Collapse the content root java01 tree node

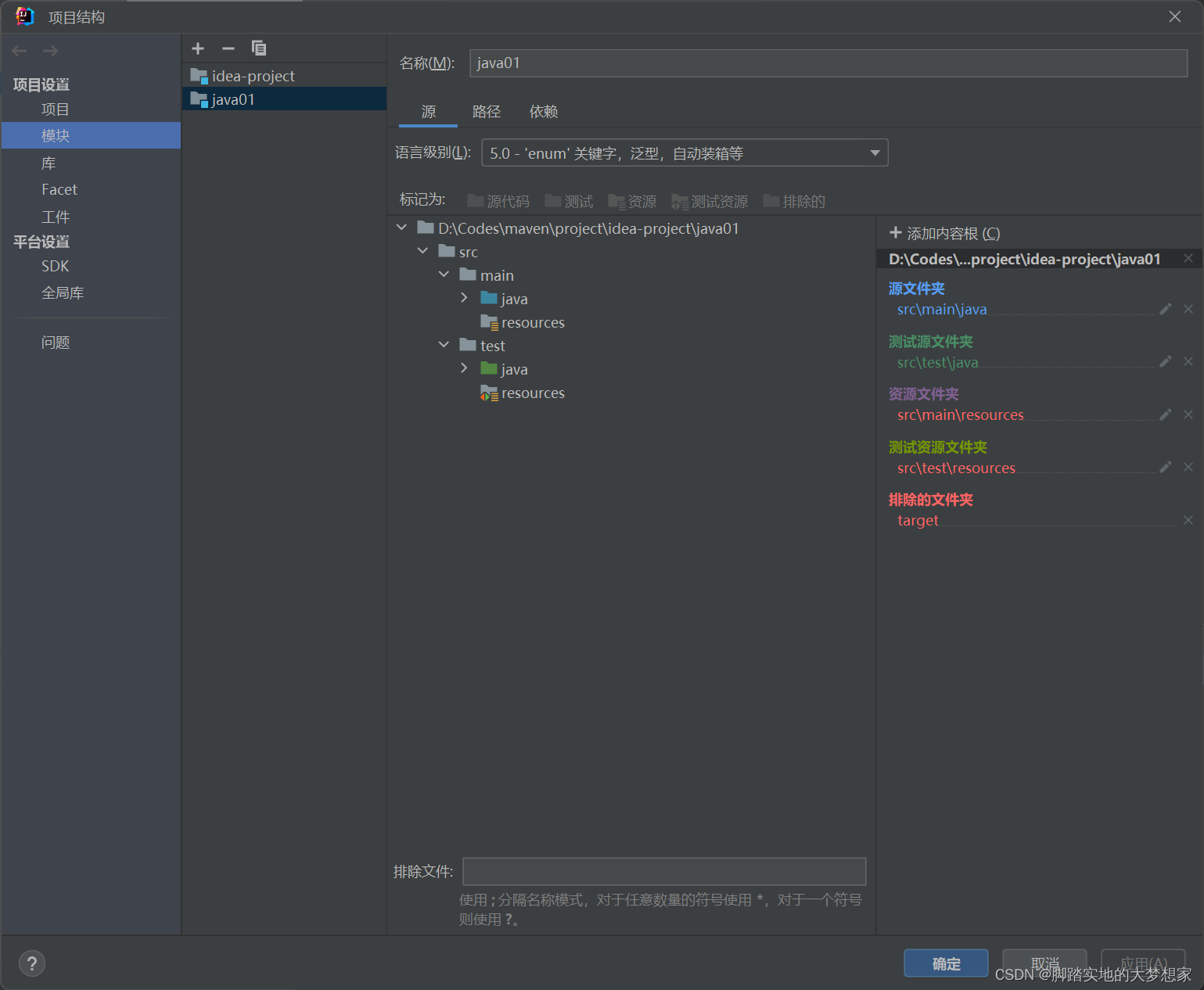coord(401,228)
